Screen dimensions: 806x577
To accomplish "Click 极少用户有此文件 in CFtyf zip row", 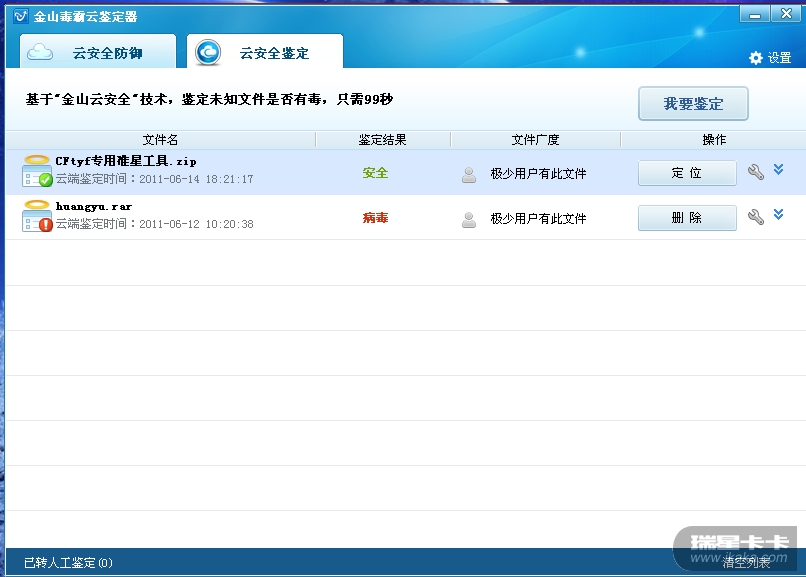I will pyautogui.click(x=538, y=174).
